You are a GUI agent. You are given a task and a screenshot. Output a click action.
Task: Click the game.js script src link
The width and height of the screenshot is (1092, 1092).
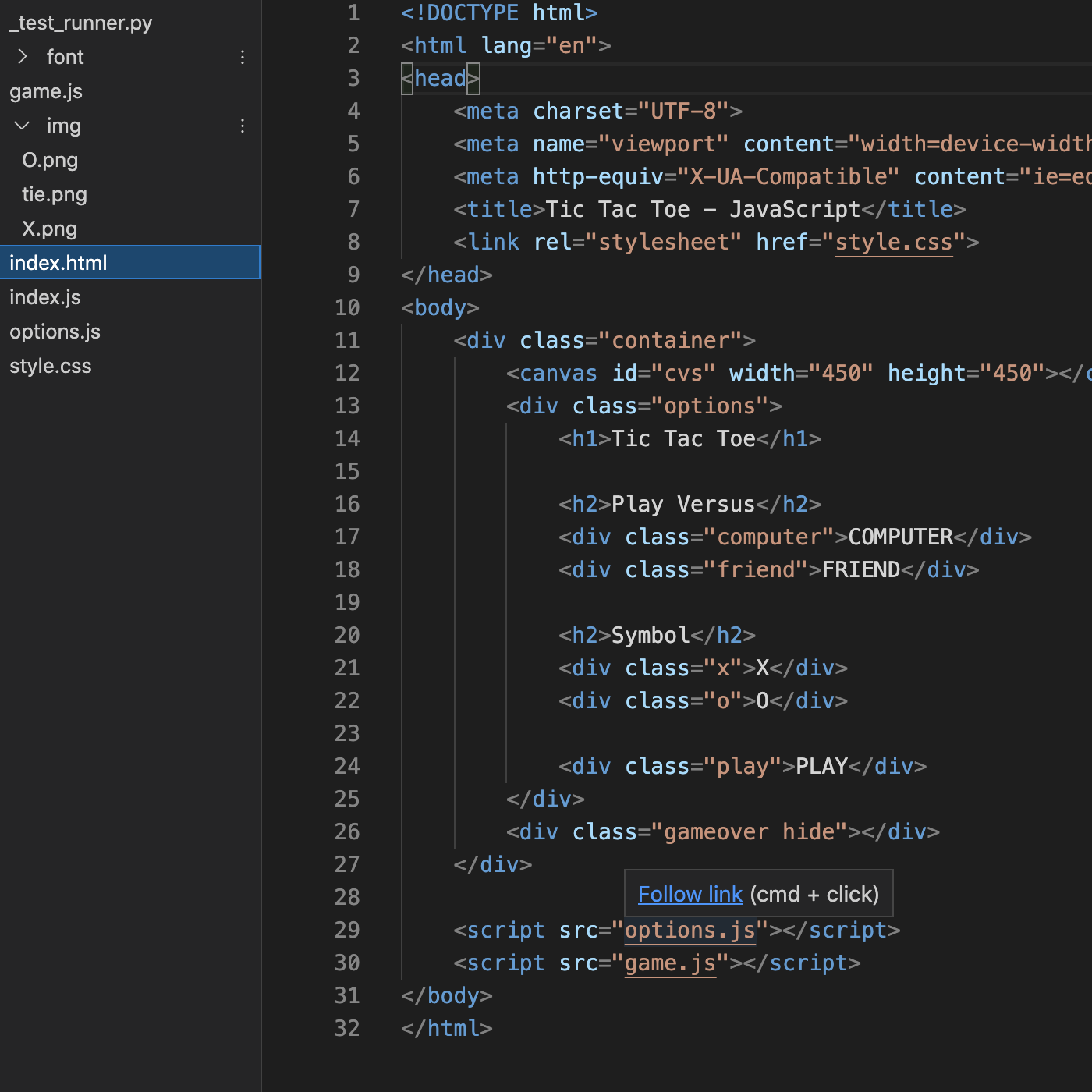(670, 963)
